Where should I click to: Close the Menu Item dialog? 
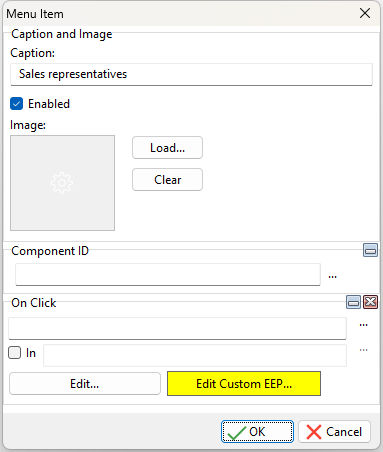point(365,13)
